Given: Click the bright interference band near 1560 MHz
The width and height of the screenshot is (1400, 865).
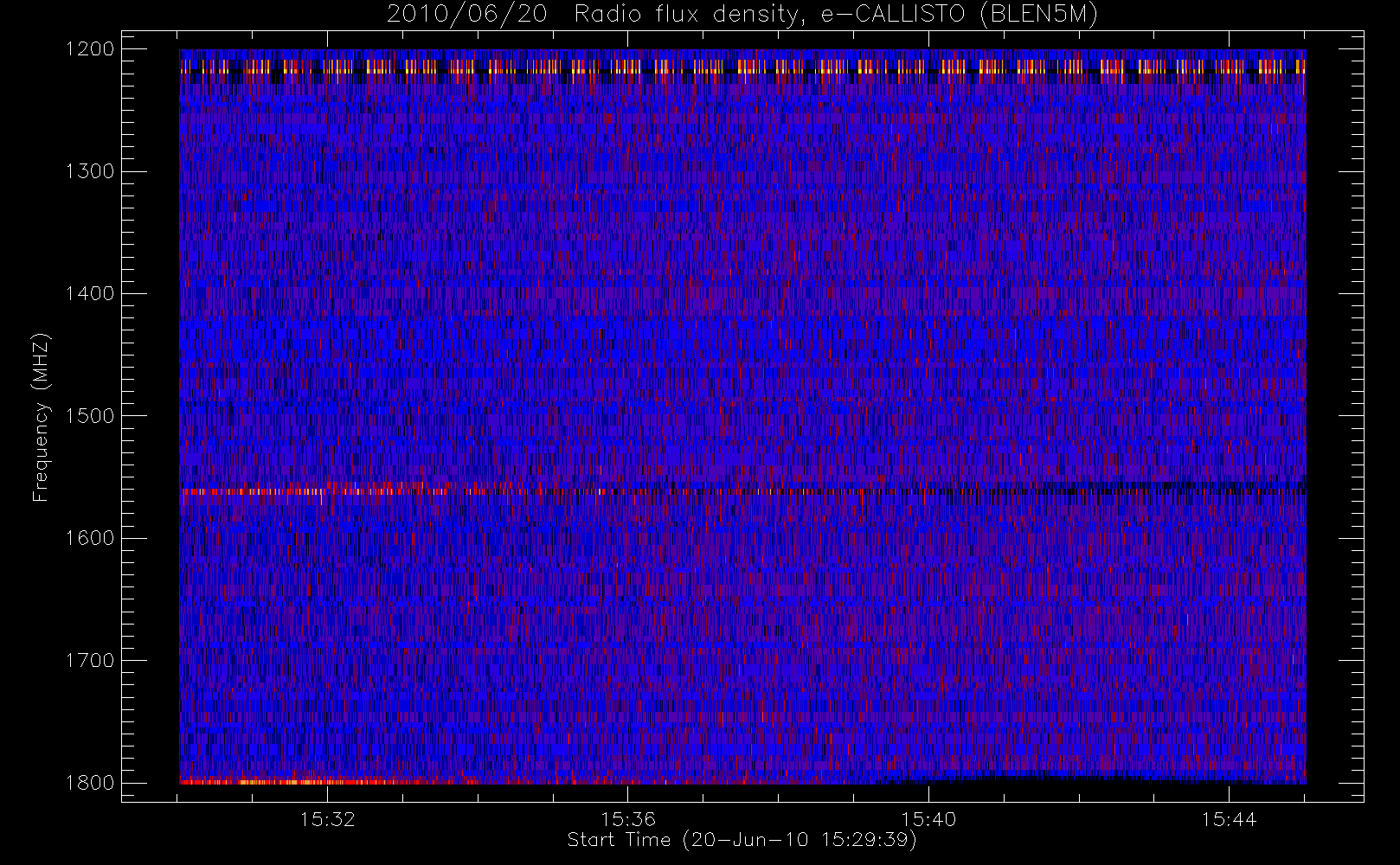Looking at the screenshot, I should coord(742,490).
